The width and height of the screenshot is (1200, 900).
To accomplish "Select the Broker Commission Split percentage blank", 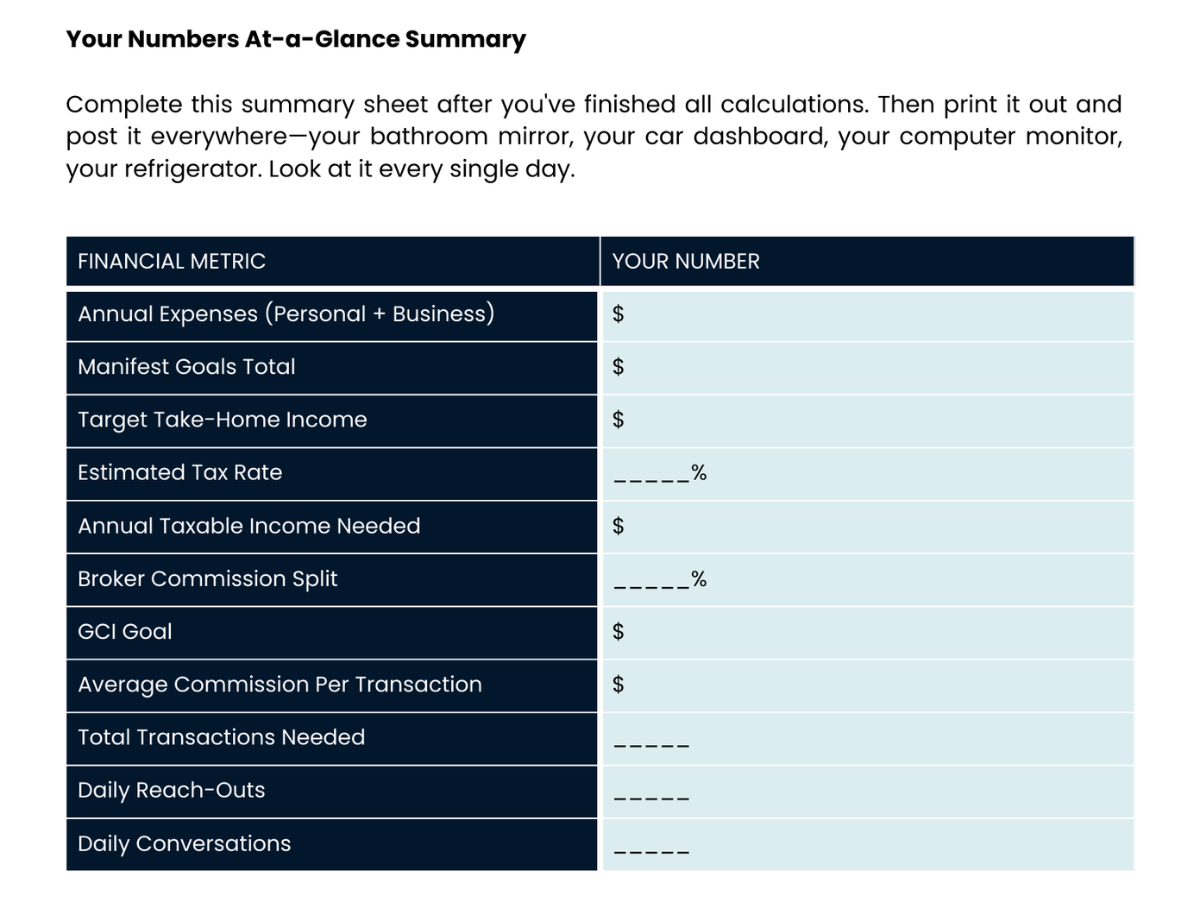I will pyautogui.click(x=652, y=580).
